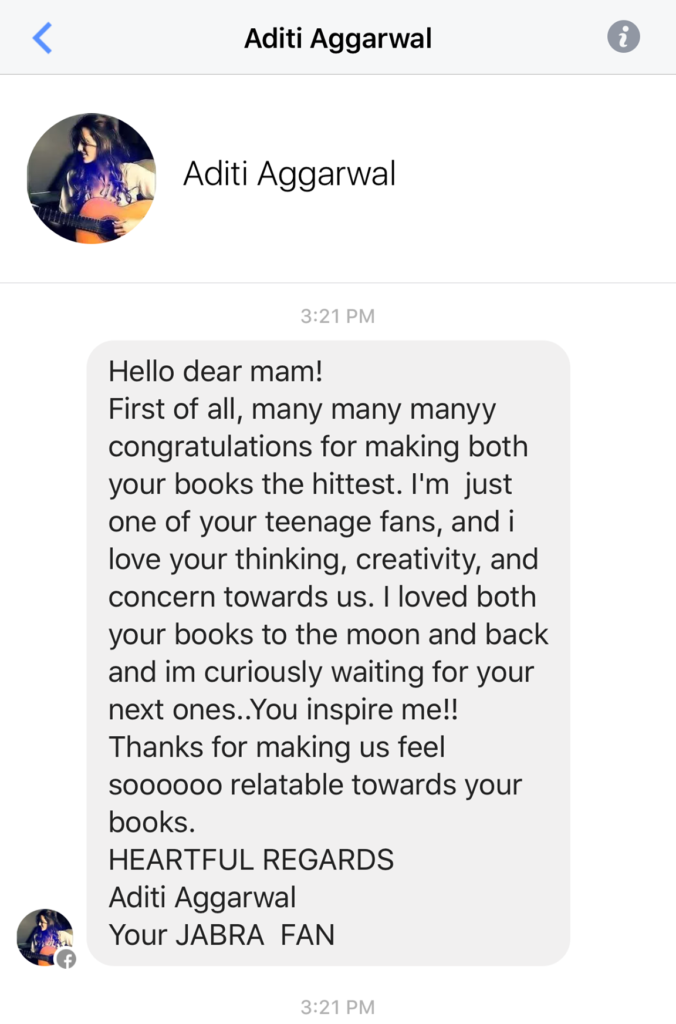Select the 'Hello dear mam!' line
The height and width of the screenshot is (1024, 676).
coord(216,372)
